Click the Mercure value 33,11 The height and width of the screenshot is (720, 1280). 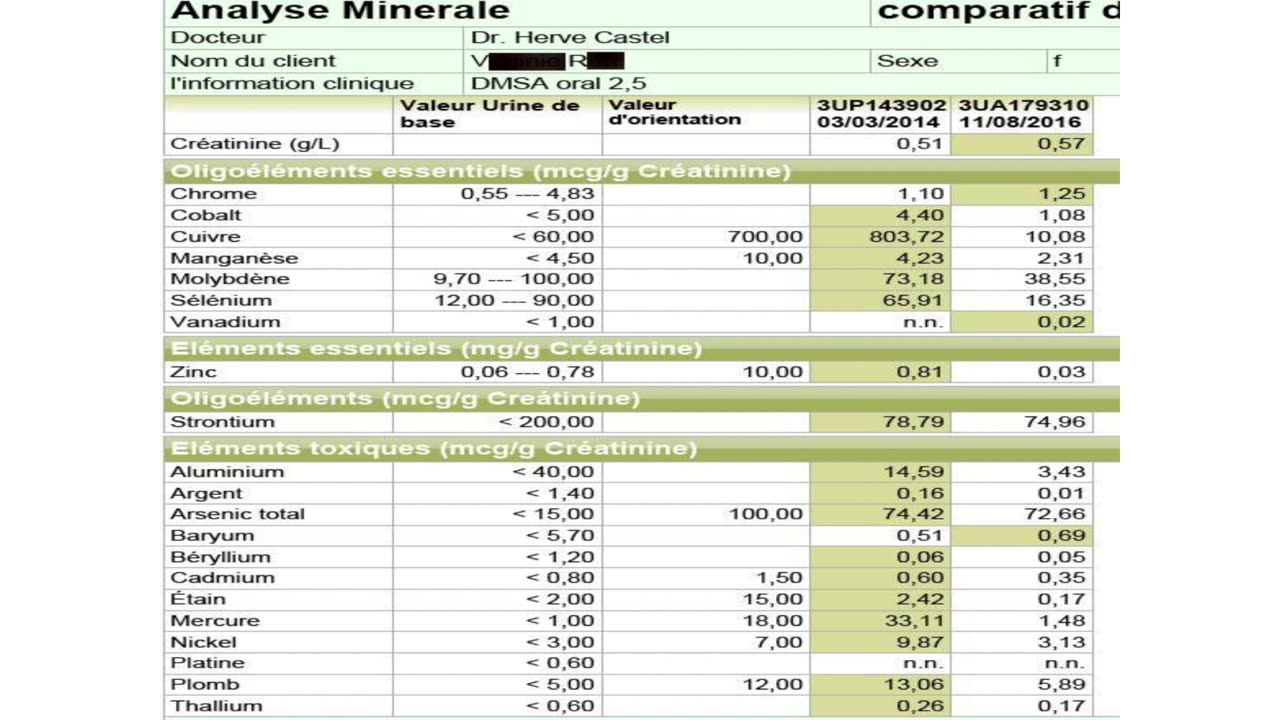point(915,621)
